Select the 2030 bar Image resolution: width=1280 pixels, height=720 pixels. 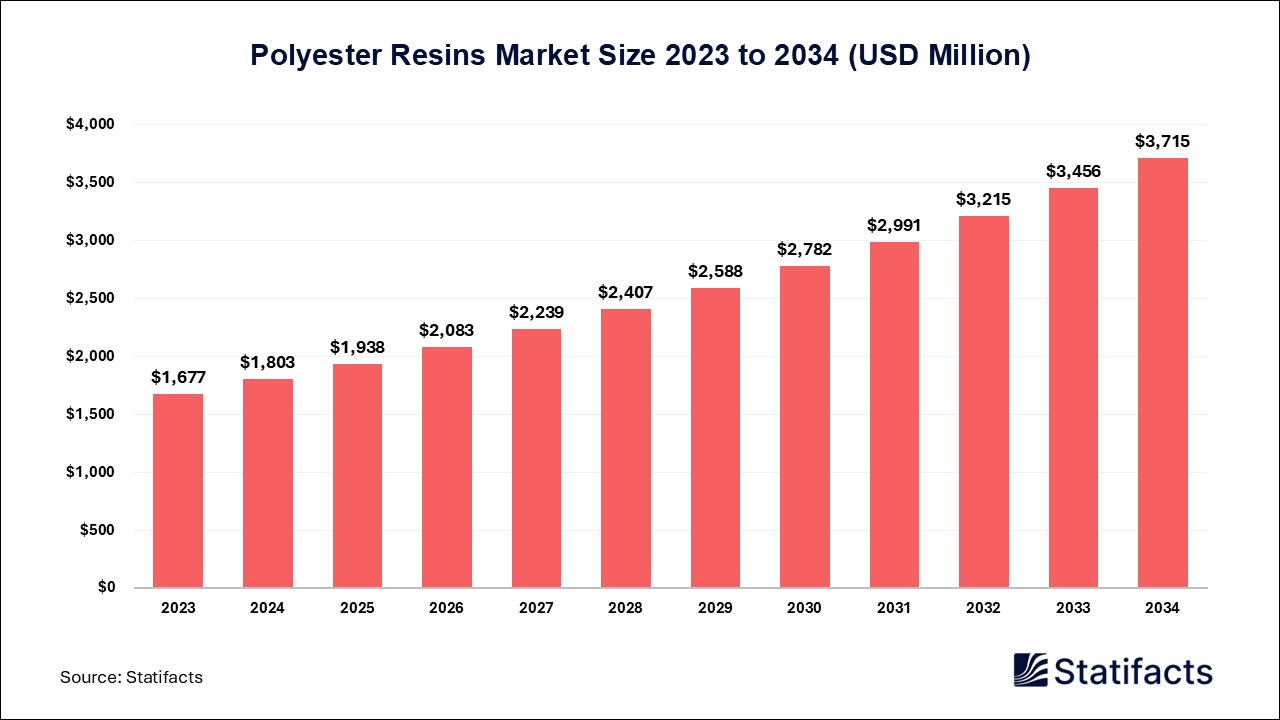[x=805, y=427]
